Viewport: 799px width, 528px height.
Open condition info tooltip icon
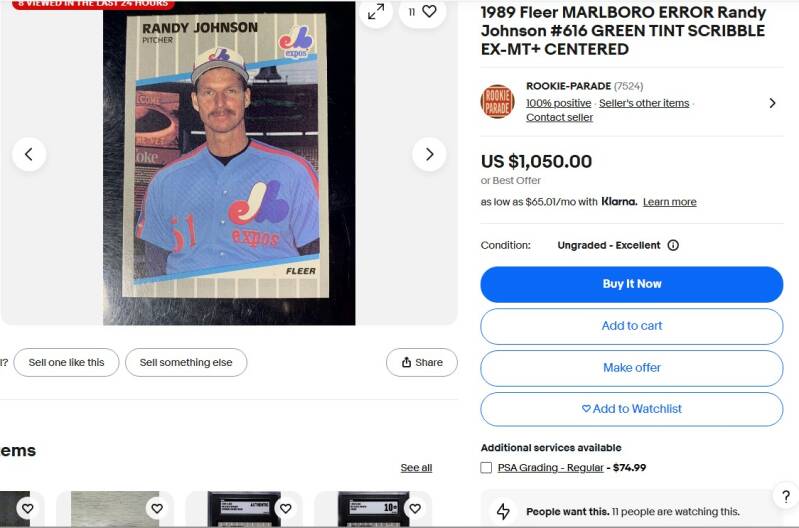point(673,245)
